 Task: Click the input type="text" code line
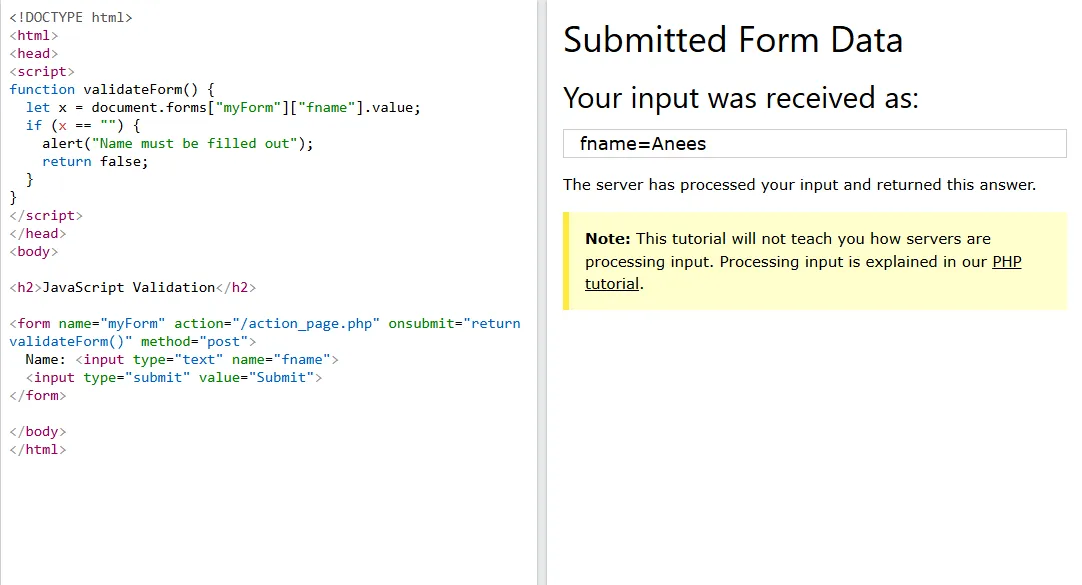pyautogui.click(x=181, y=359)
